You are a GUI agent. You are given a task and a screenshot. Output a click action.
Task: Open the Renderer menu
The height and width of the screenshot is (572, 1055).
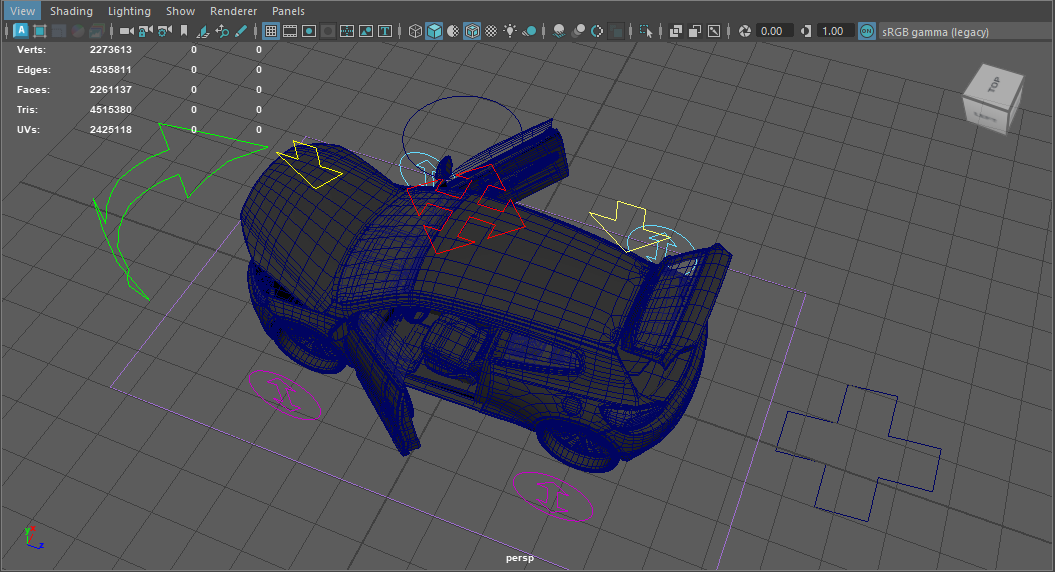click(x=233, y=11)
